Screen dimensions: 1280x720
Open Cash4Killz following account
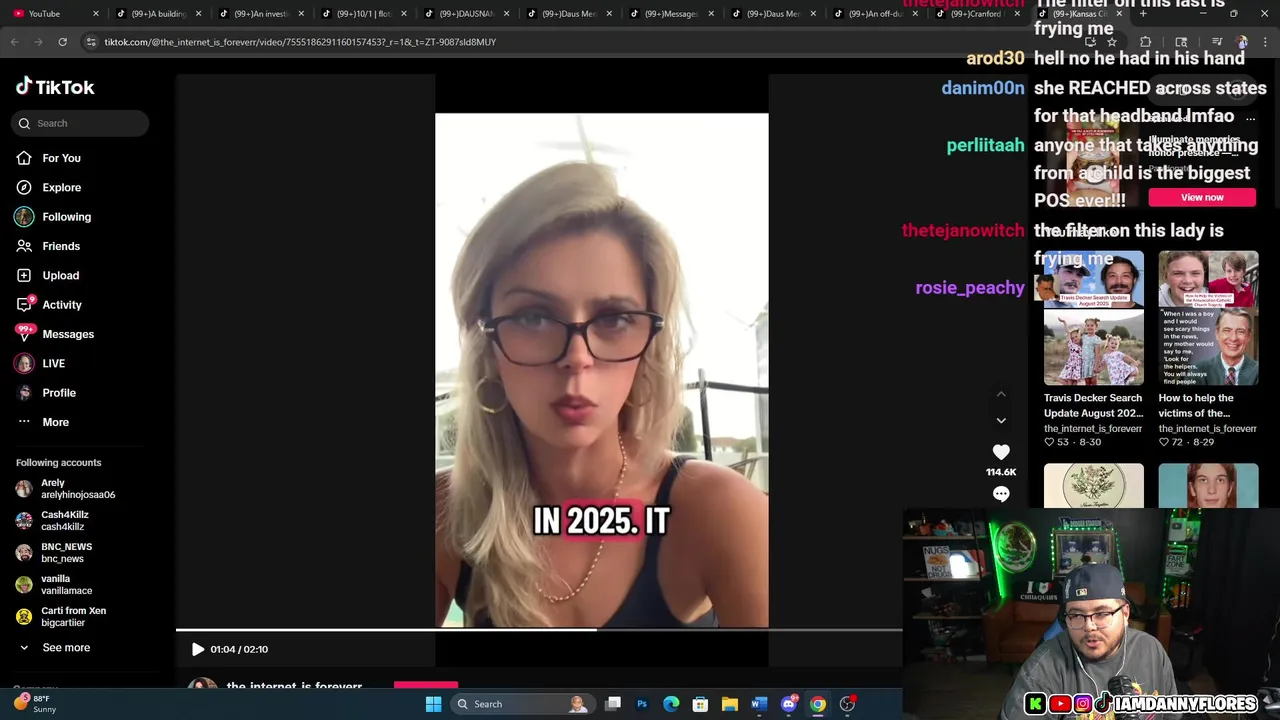[x=52, y=521]
